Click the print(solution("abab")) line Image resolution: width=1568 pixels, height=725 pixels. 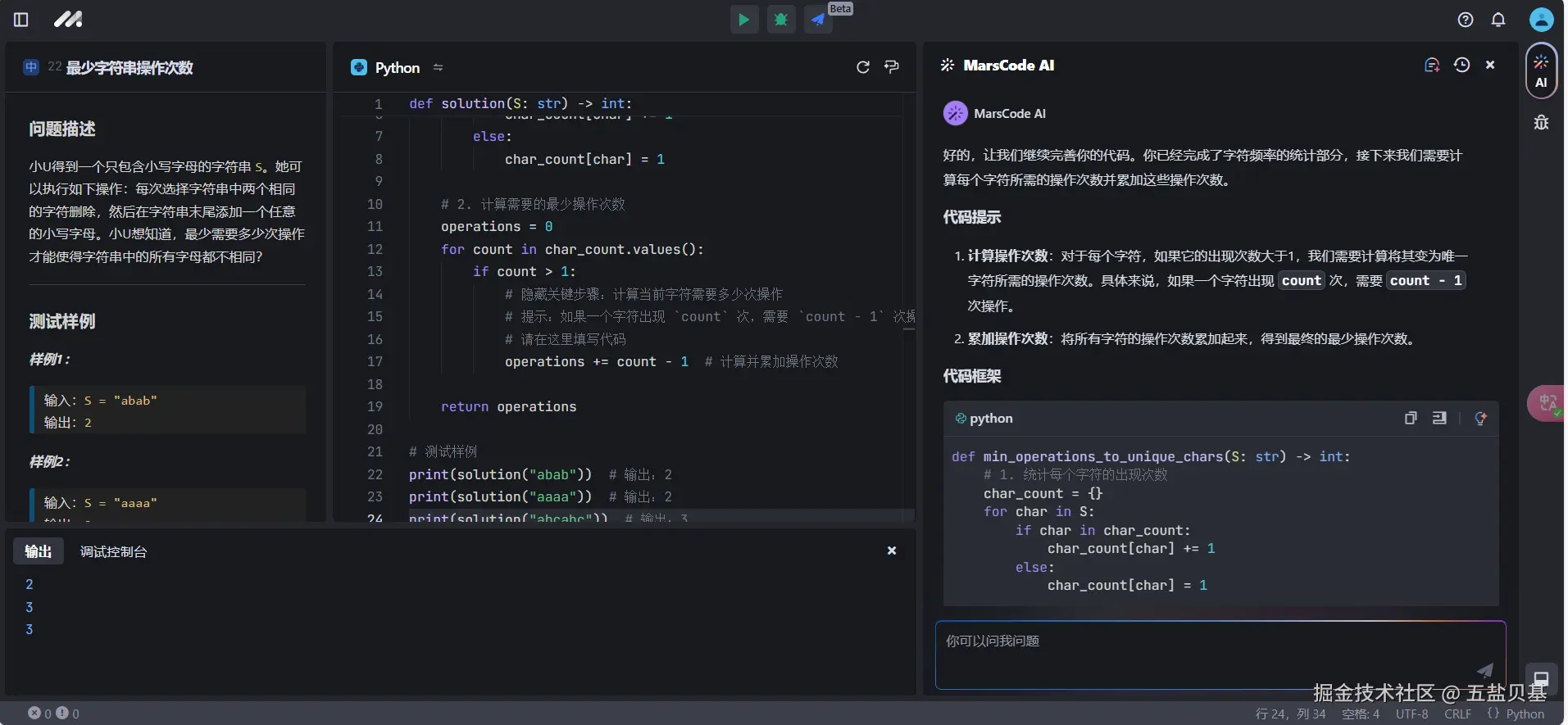500,474
